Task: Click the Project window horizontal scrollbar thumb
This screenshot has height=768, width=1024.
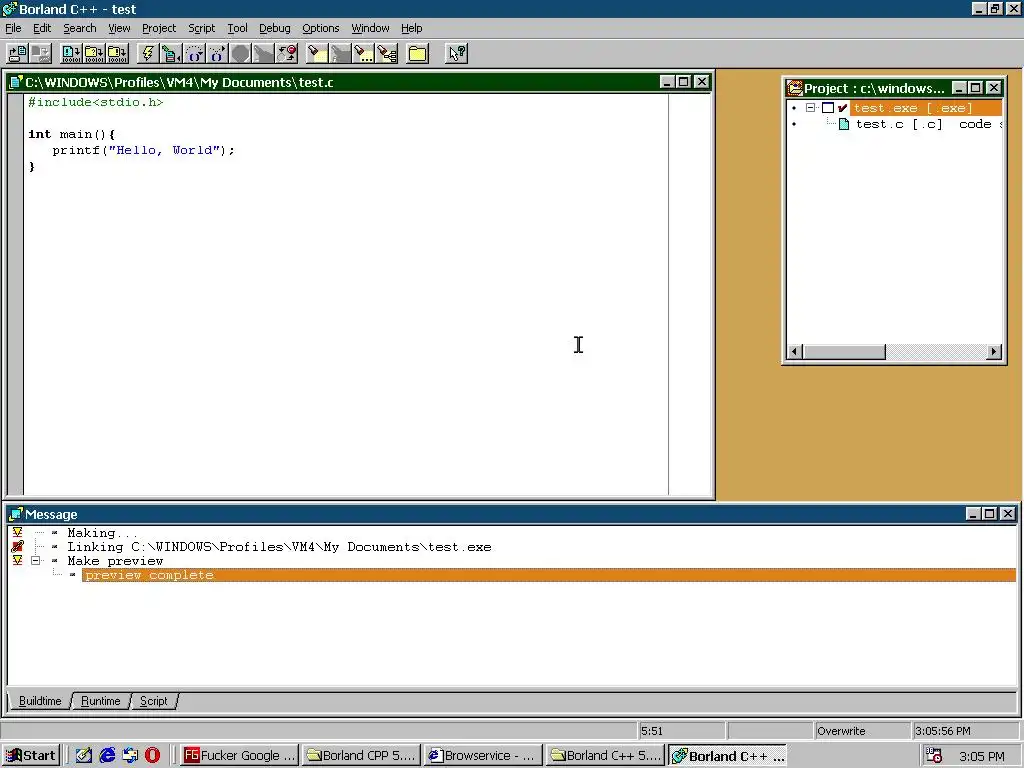Action: click(844, 351)
